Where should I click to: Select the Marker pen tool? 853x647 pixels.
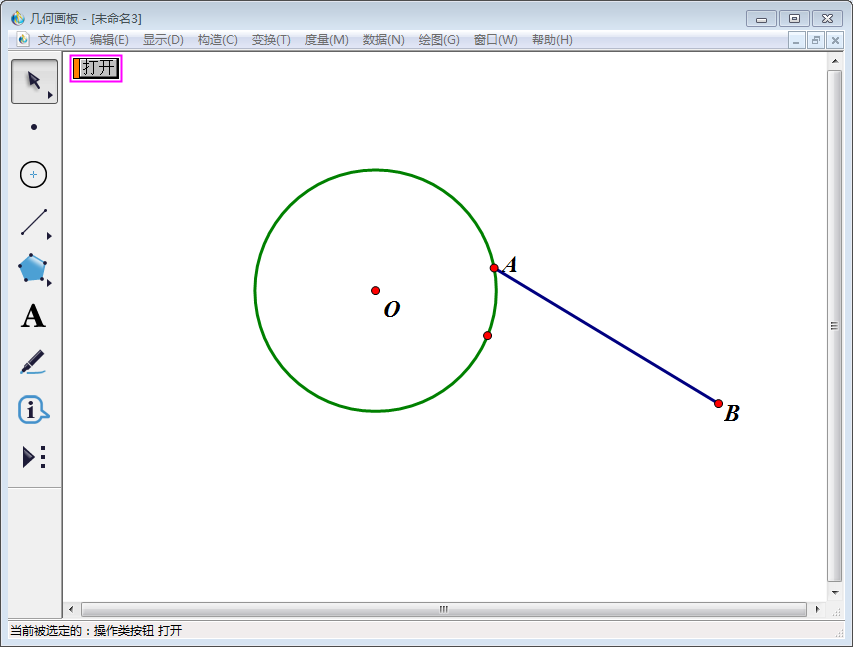click(33, 362)
